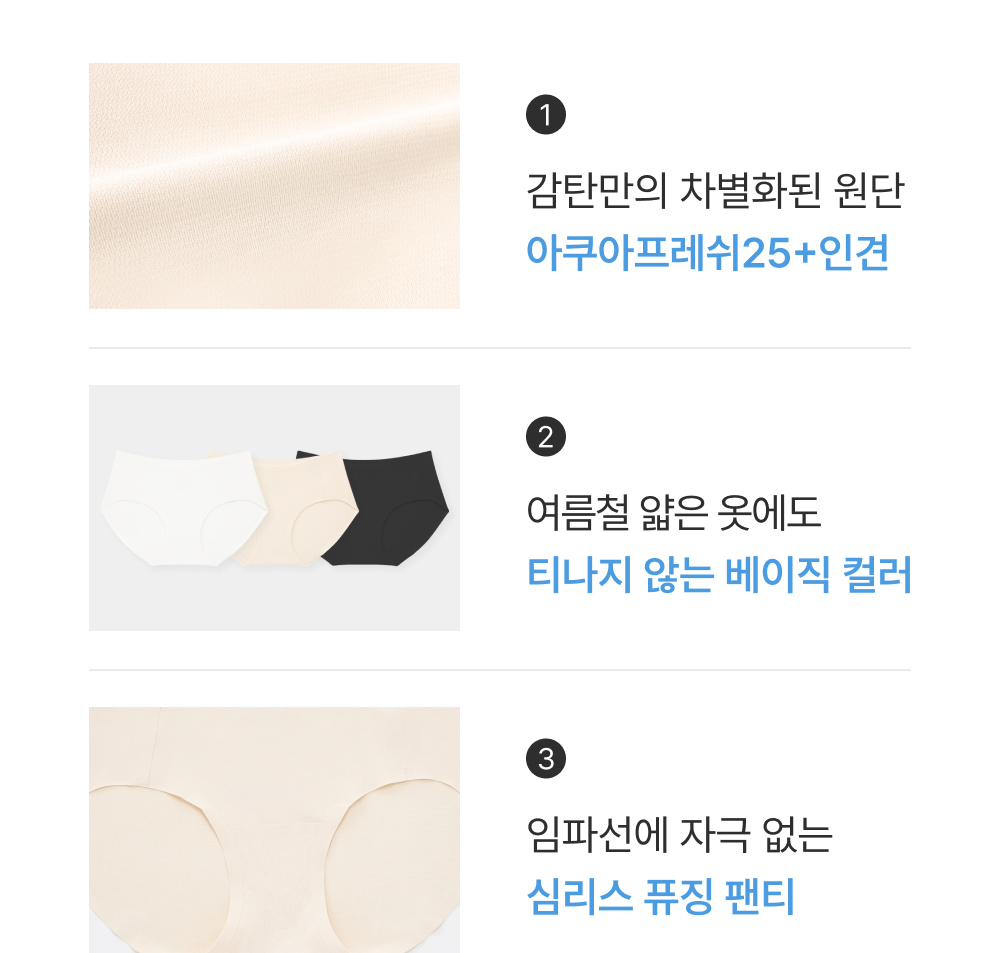Open the beige fabric texture image
Viewport: 1000px width, 953px height.
pyautogui.click(x=274, y=186)
